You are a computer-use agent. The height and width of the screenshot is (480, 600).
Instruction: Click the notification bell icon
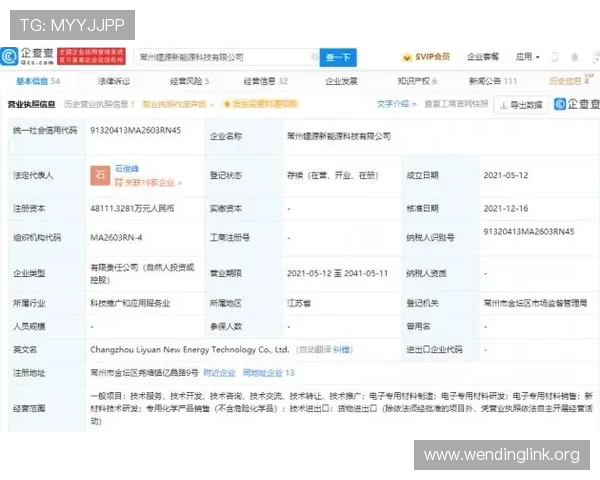click(x=574, y=57)
